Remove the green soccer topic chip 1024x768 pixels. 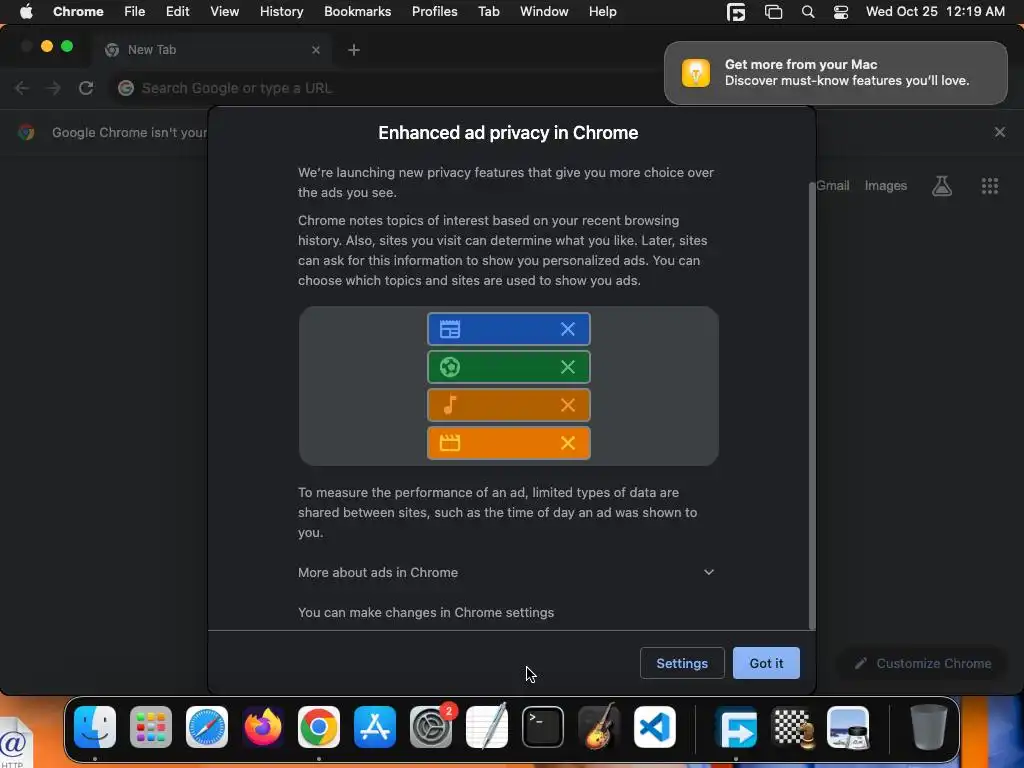pos(568,367)
